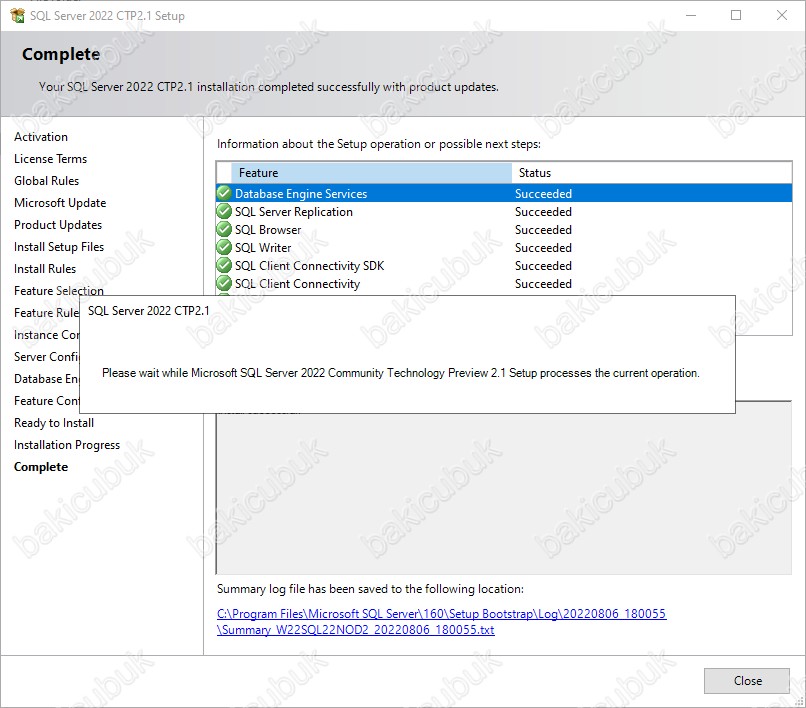Image resolution: width=806 pixels, height=708 pixels.
Task: Click the Close button at bottom right
Action: (x=746, y=681)
